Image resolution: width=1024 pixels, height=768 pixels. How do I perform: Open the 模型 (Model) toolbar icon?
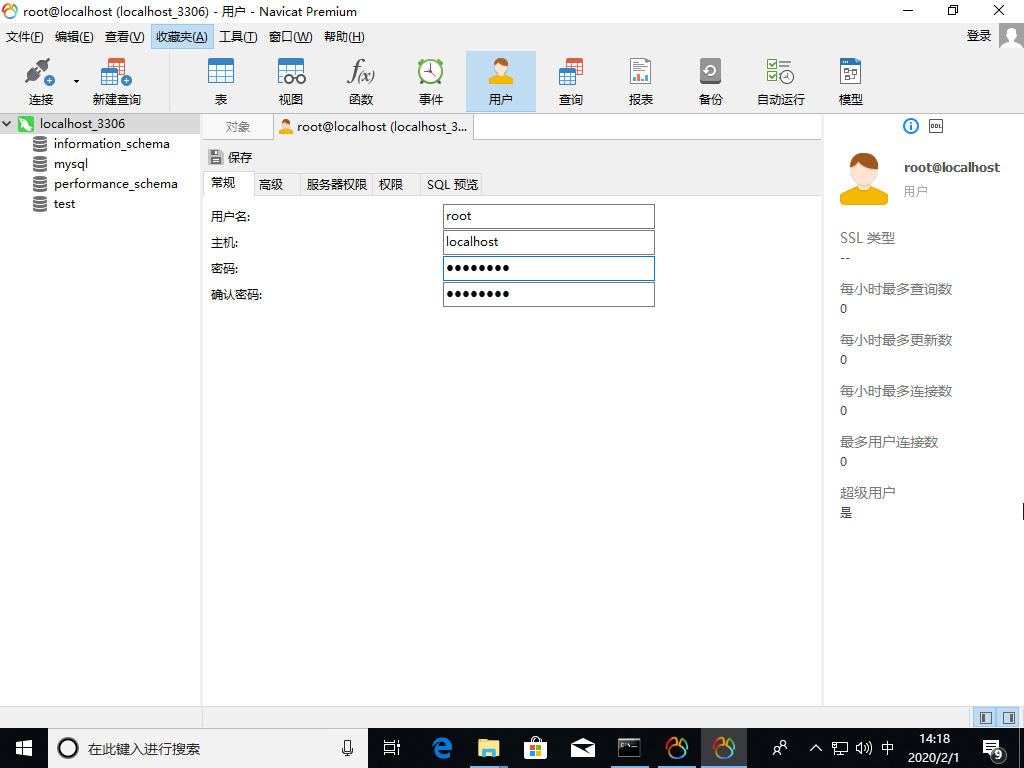[850, 82]
